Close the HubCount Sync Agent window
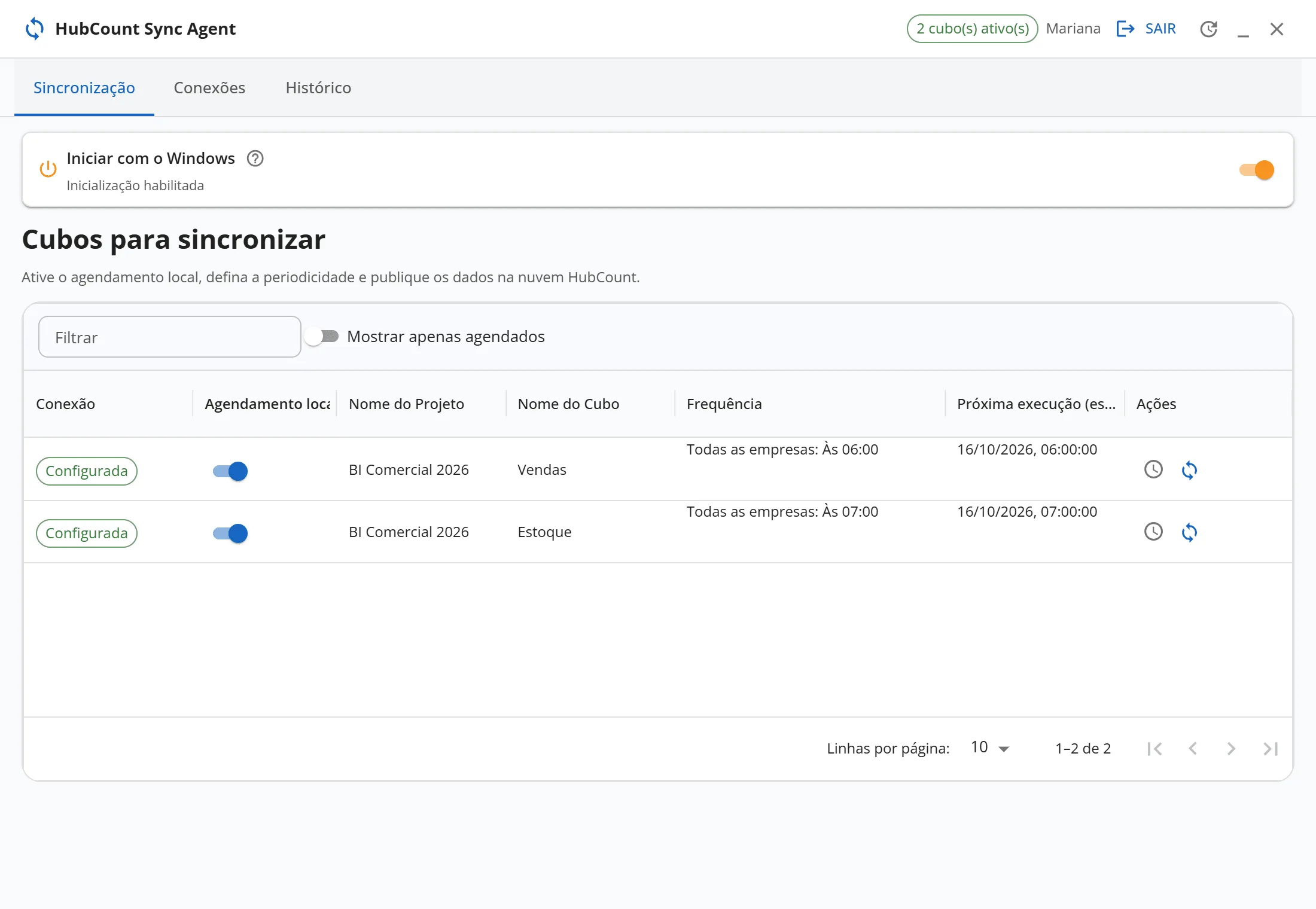 tap(1277, 29)
